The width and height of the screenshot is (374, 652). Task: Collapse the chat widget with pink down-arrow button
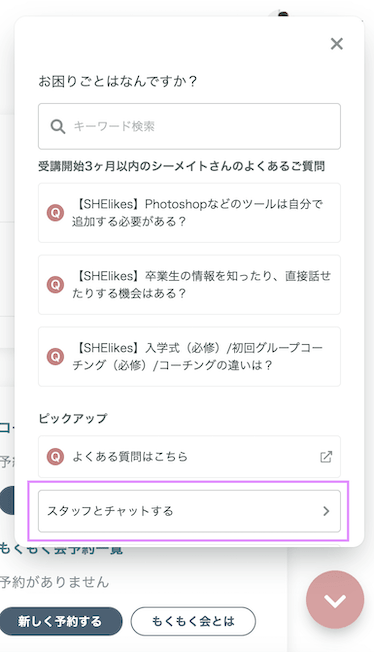coord(335,600)
